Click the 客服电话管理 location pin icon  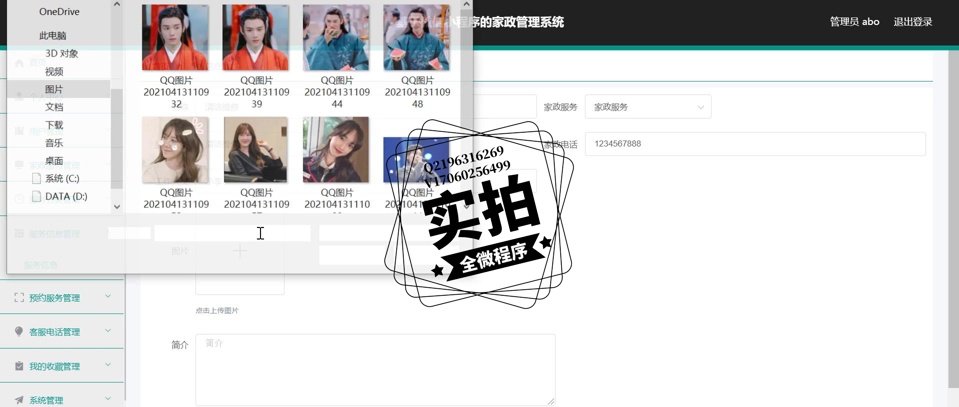click(x=19, y=332)
